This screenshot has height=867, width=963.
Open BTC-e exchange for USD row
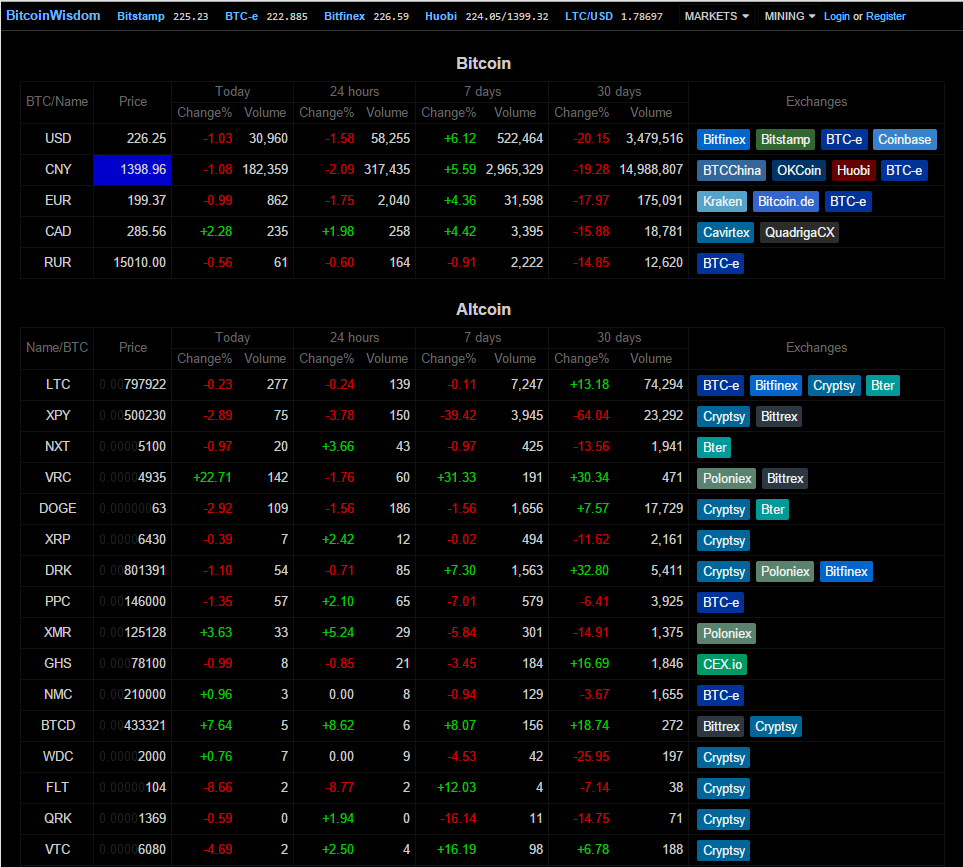click(843, 139)
